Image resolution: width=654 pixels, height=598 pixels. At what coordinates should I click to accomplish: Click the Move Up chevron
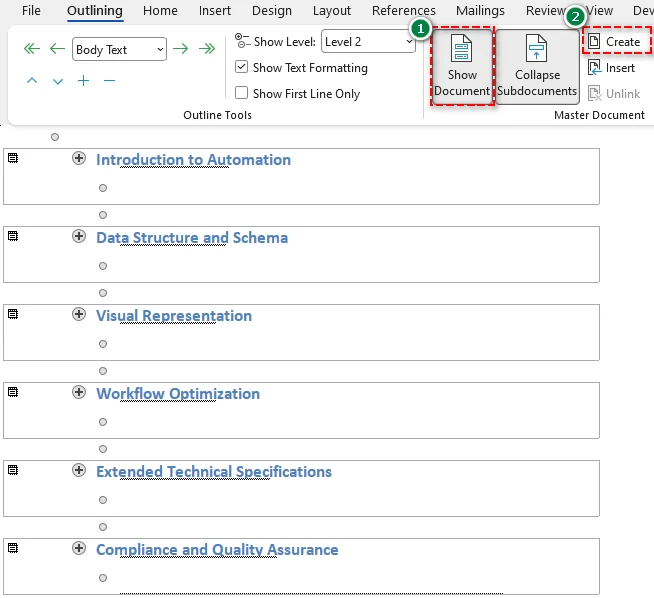pyautogui.click(x=32, y=80)
